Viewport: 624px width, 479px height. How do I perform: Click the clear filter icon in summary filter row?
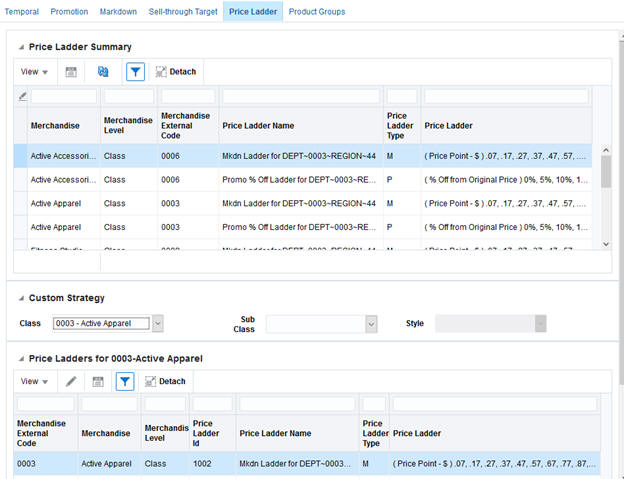pyautogui.click(x=23, y=96)
